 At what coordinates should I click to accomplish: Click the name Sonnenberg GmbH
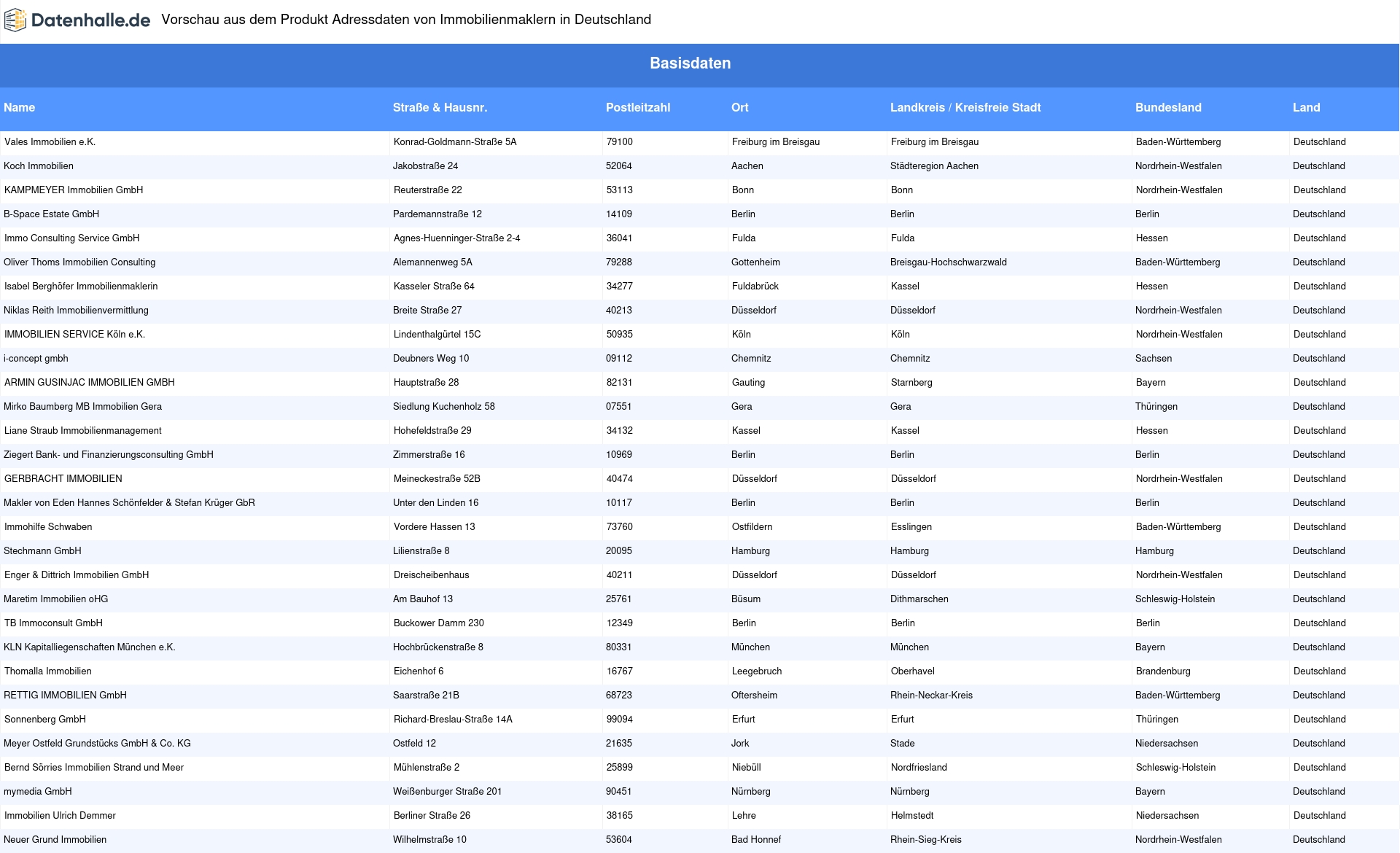click(x=45, y=720)
